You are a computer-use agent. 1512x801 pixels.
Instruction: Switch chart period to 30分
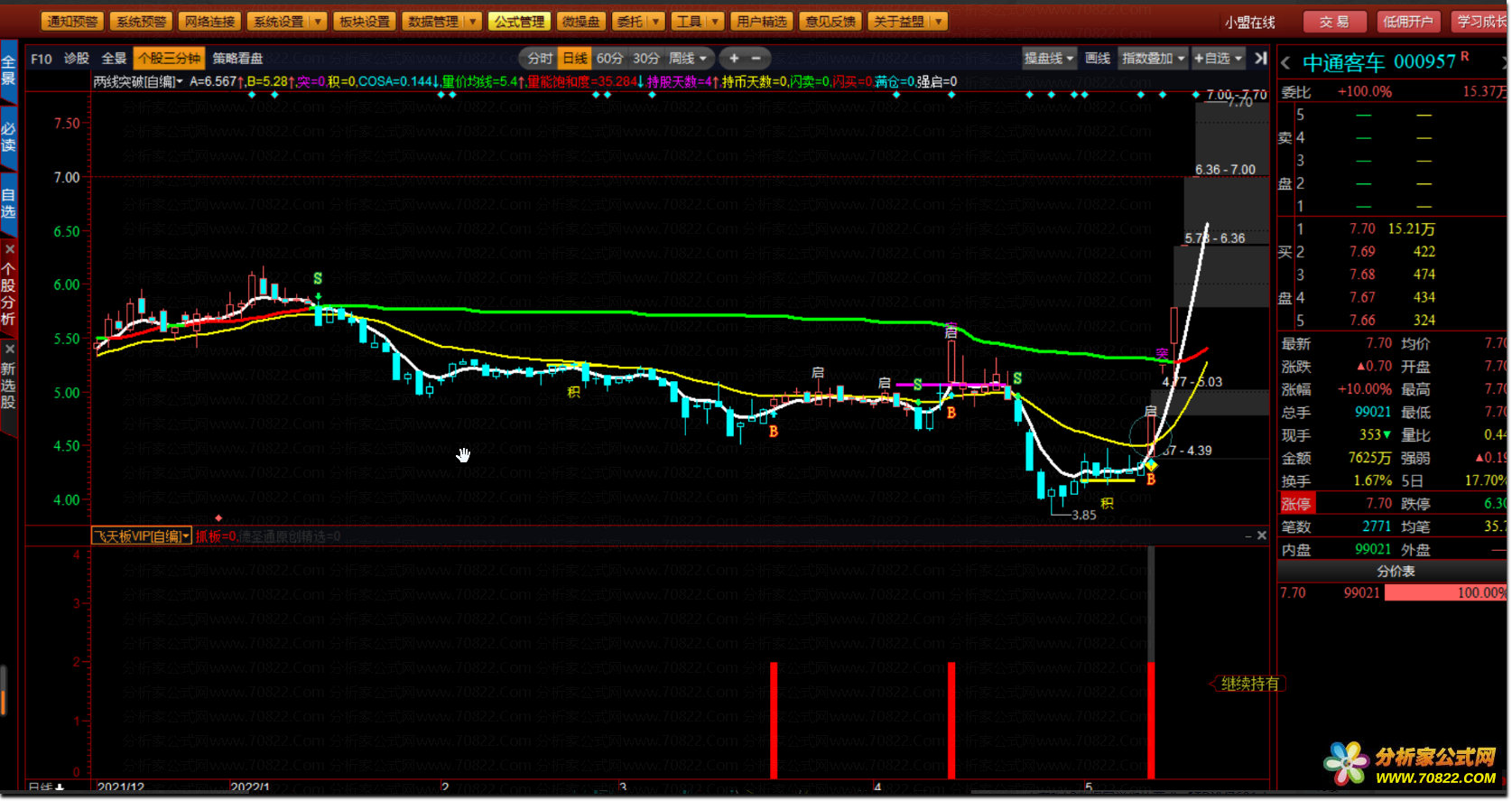point(646,59)
